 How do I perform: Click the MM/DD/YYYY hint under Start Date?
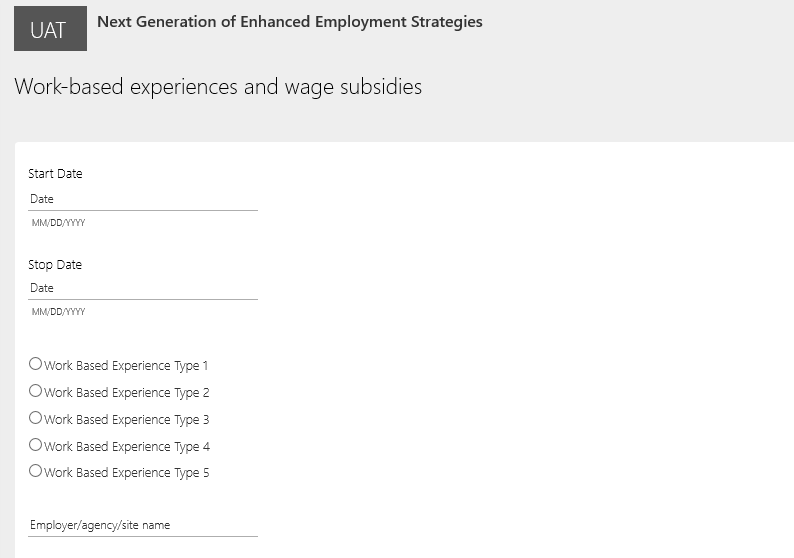click(58, 223)
